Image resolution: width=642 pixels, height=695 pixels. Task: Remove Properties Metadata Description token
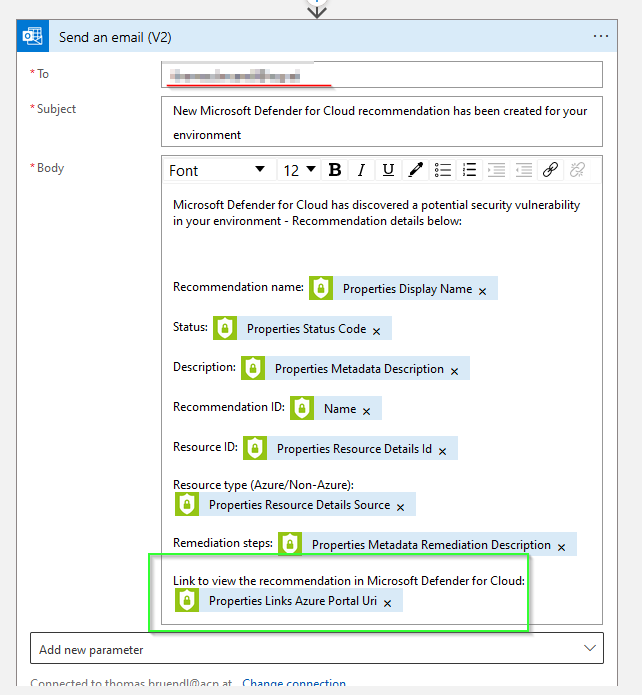(454, 371)
